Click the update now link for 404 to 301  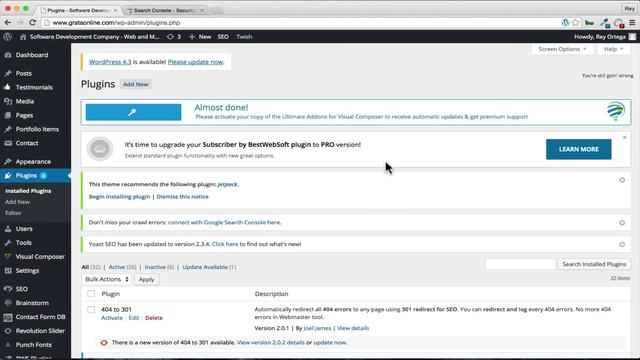click(330, 342)
